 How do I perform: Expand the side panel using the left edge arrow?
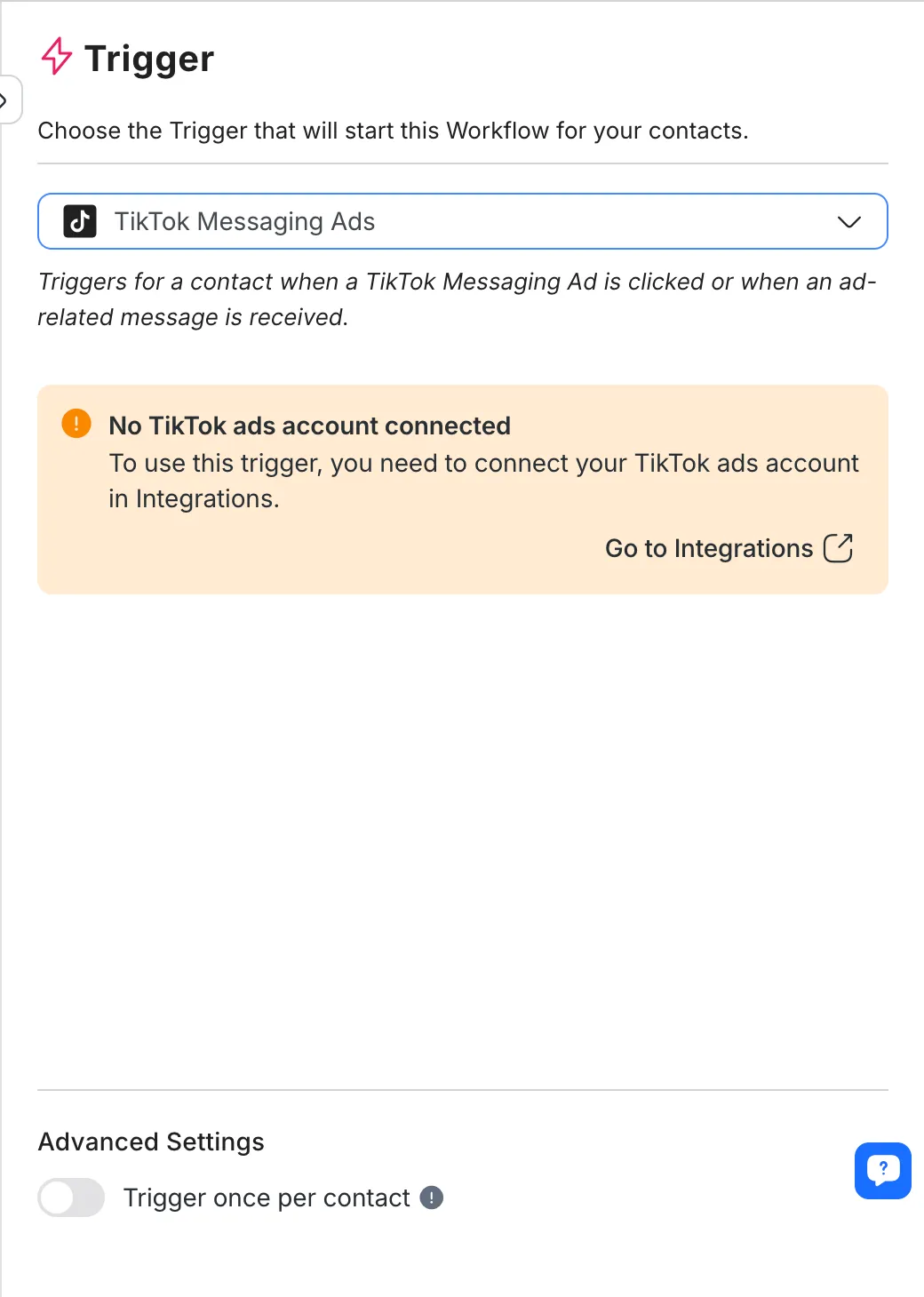point(5,99)
